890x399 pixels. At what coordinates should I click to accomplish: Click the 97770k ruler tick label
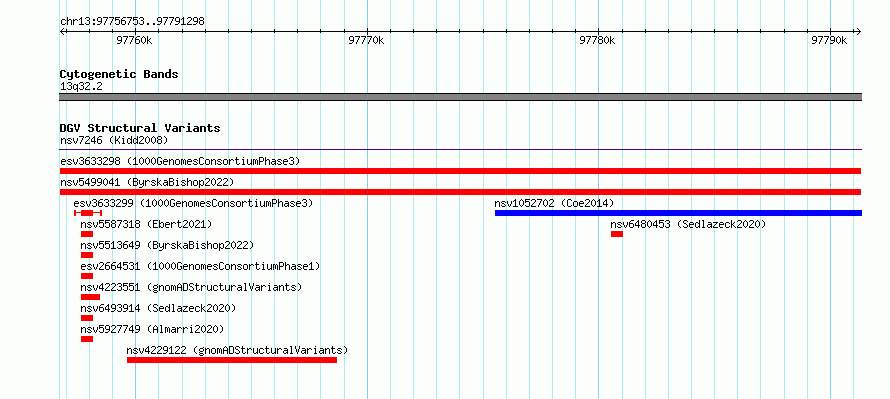pyautogui.click(x=366, y=40)
